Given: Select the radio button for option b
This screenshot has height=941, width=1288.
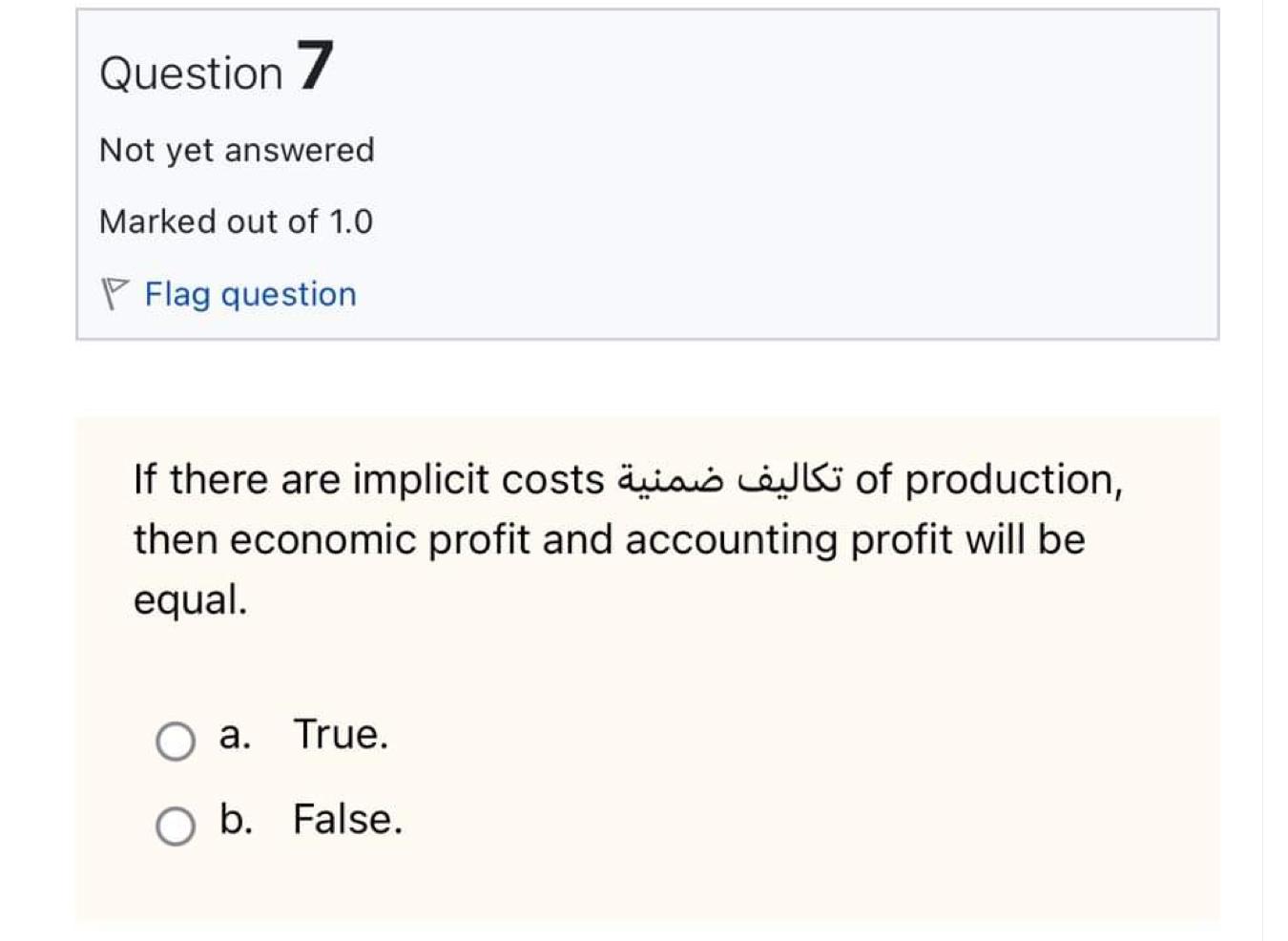Looking at the screenshot, I should [x=176, y=826].
